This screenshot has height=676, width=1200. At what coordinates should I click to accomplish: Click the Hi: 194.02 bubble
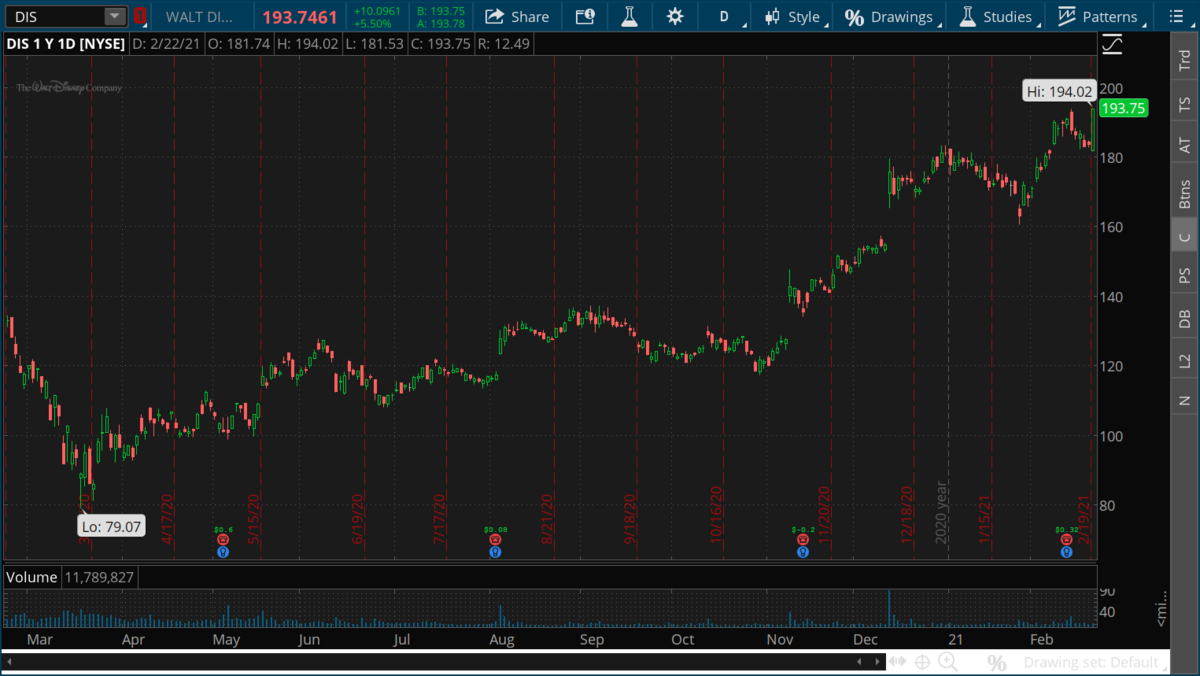click(1060, 91)
